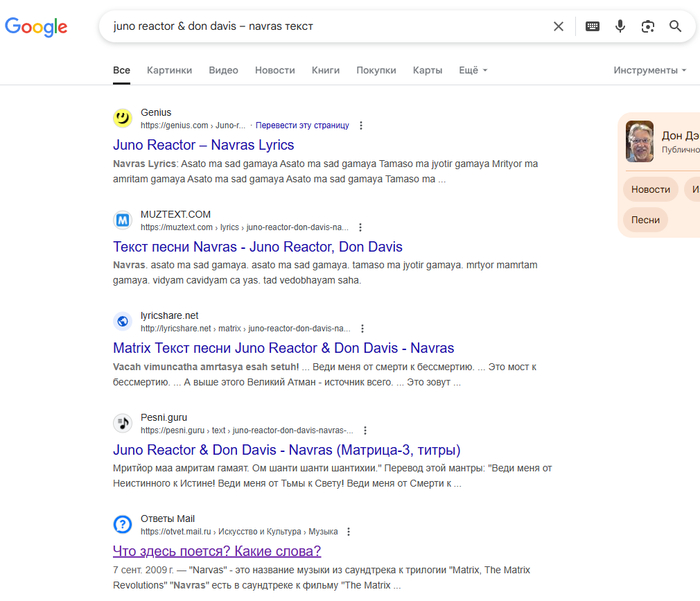Switch to the Книги tab

tap(325, 70)
